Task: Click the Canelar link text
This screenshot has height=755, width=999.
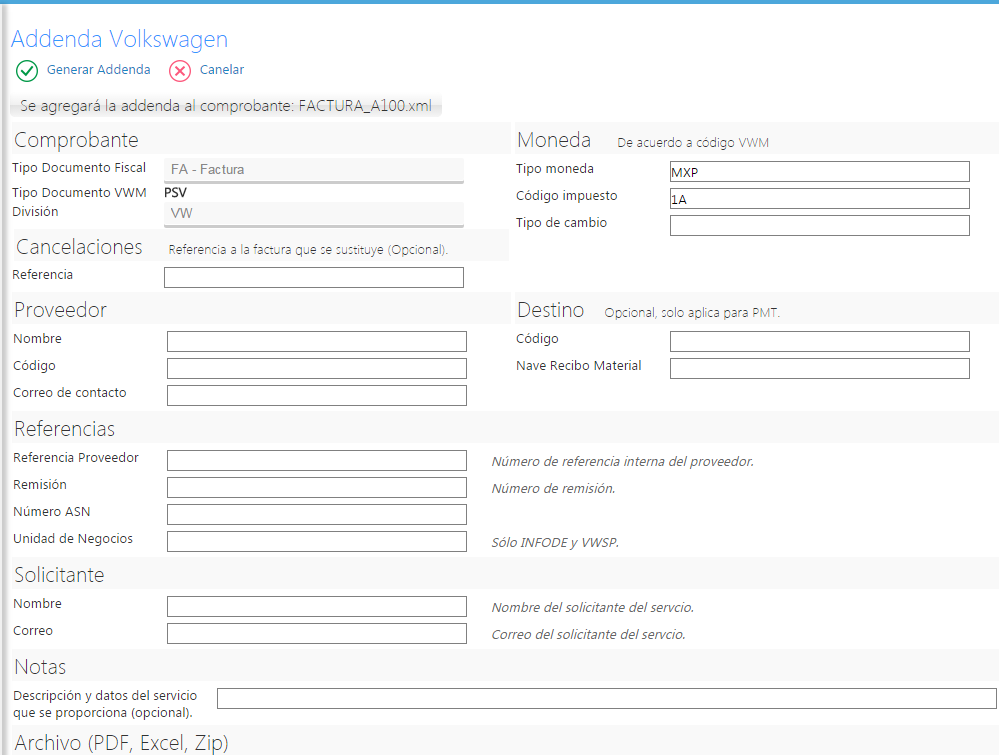Action: pyautogui.click(x=221, y=70)
